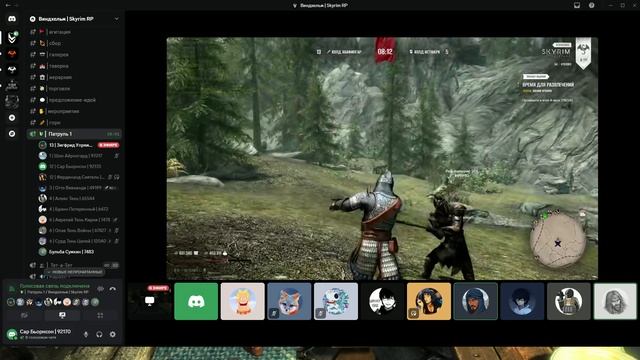Click the voice connected status text
Screen dimensions: 640x360
tap(55, 286)
